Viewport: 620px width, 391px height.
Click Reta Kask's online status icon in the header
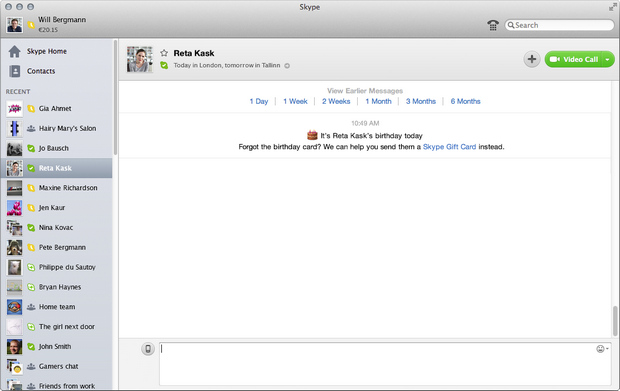(164, 65)
